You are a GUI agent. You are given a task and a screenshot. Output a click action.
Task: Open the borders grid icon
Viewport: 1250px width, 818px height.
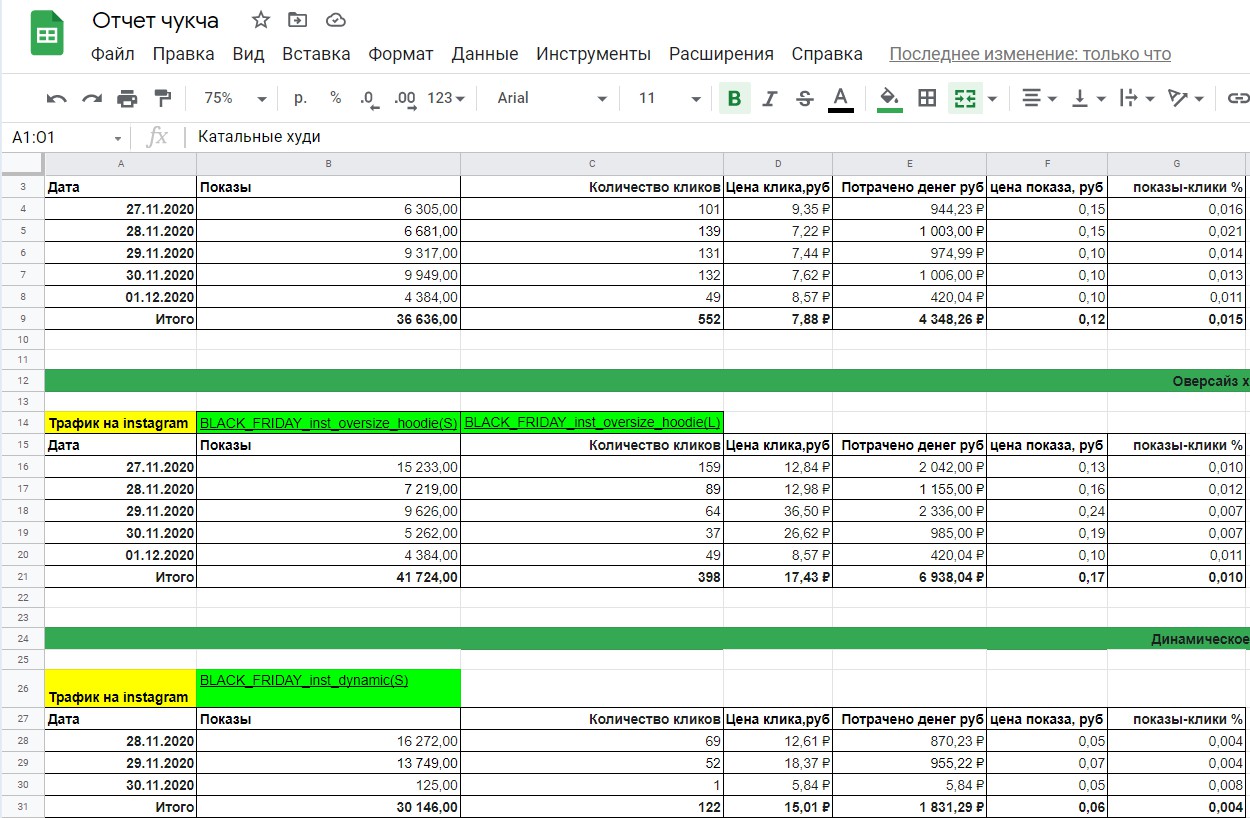point(927,98)
